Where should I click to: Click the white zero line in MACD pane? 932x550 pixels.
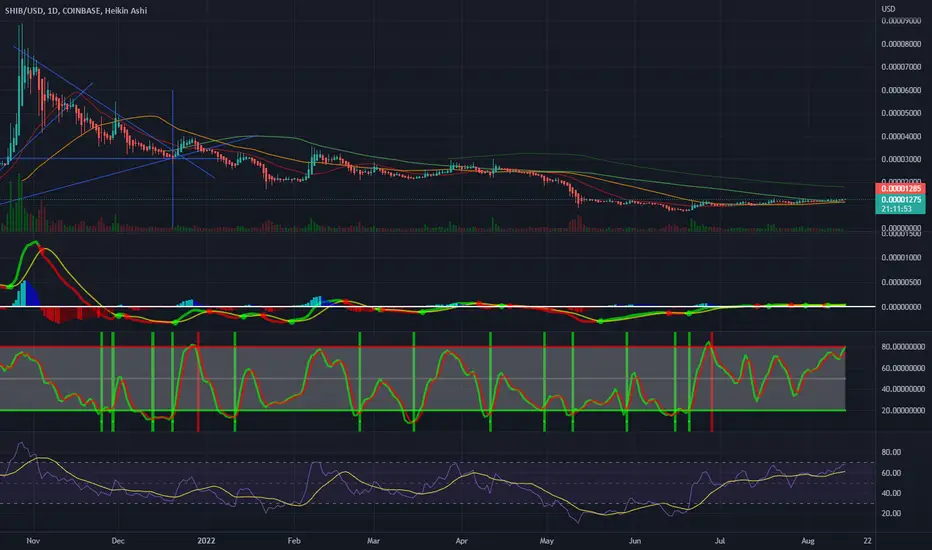437,306
